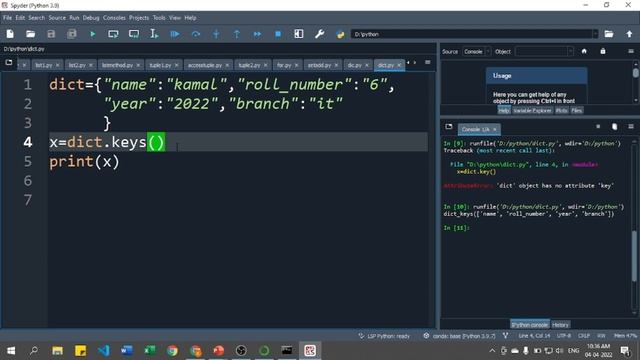Open the PYTHONPATH manager
The height and width of the screenshot is (360, 640).
point(340,34)
